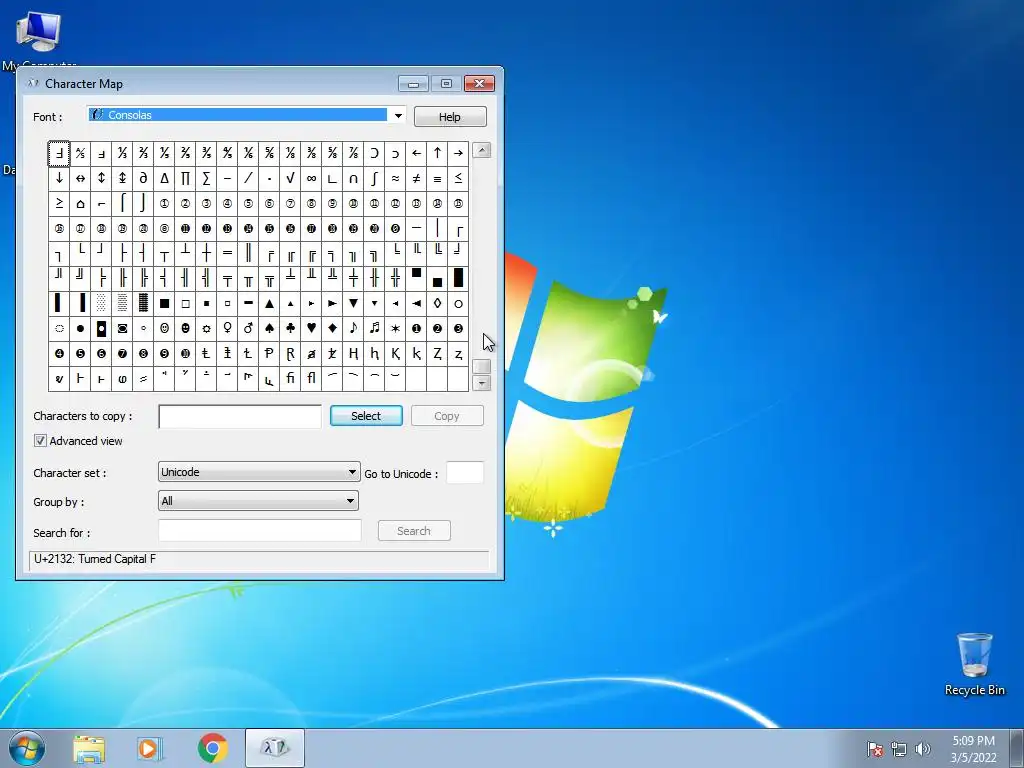Choose the white smiling face character

tap(165, 328)
